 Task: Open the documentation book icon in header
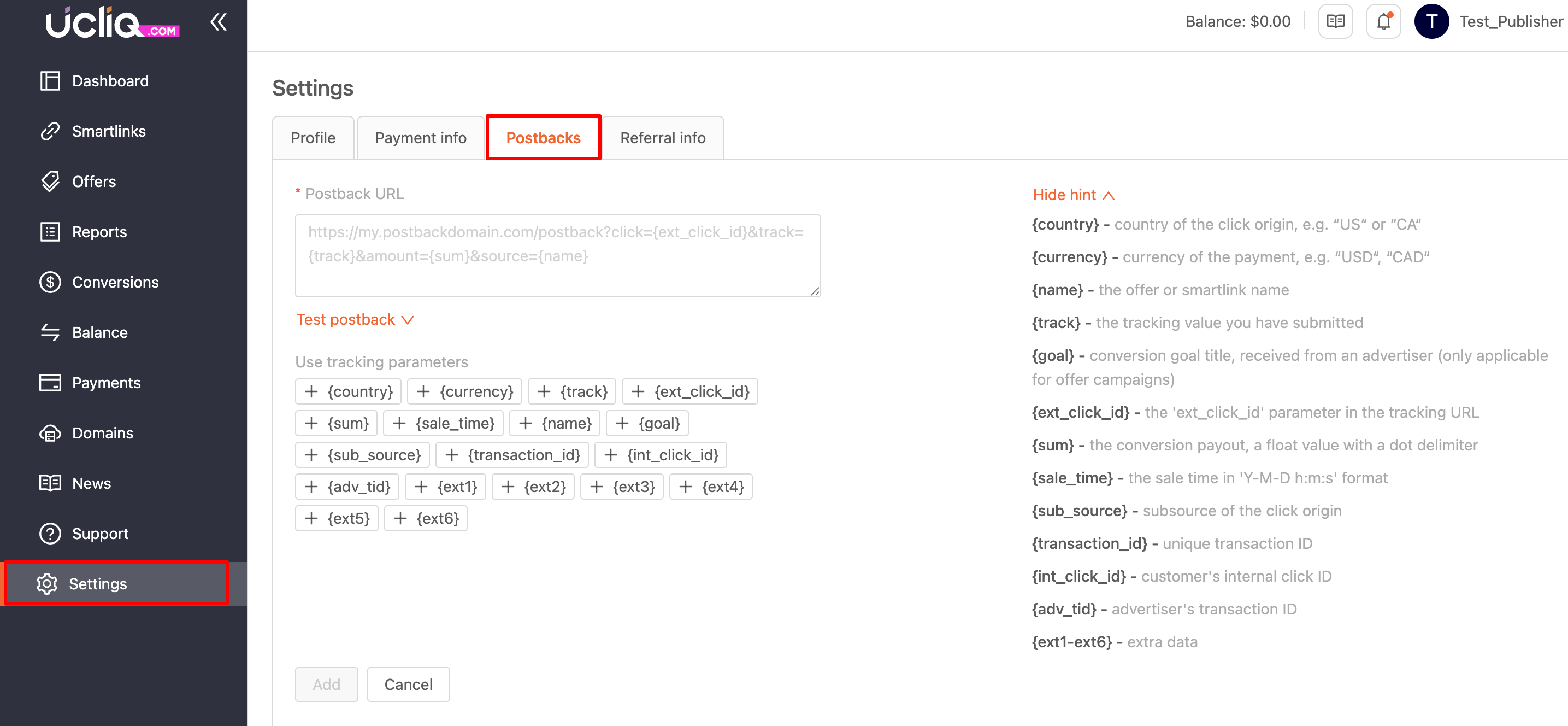[x=1335, y=22]
